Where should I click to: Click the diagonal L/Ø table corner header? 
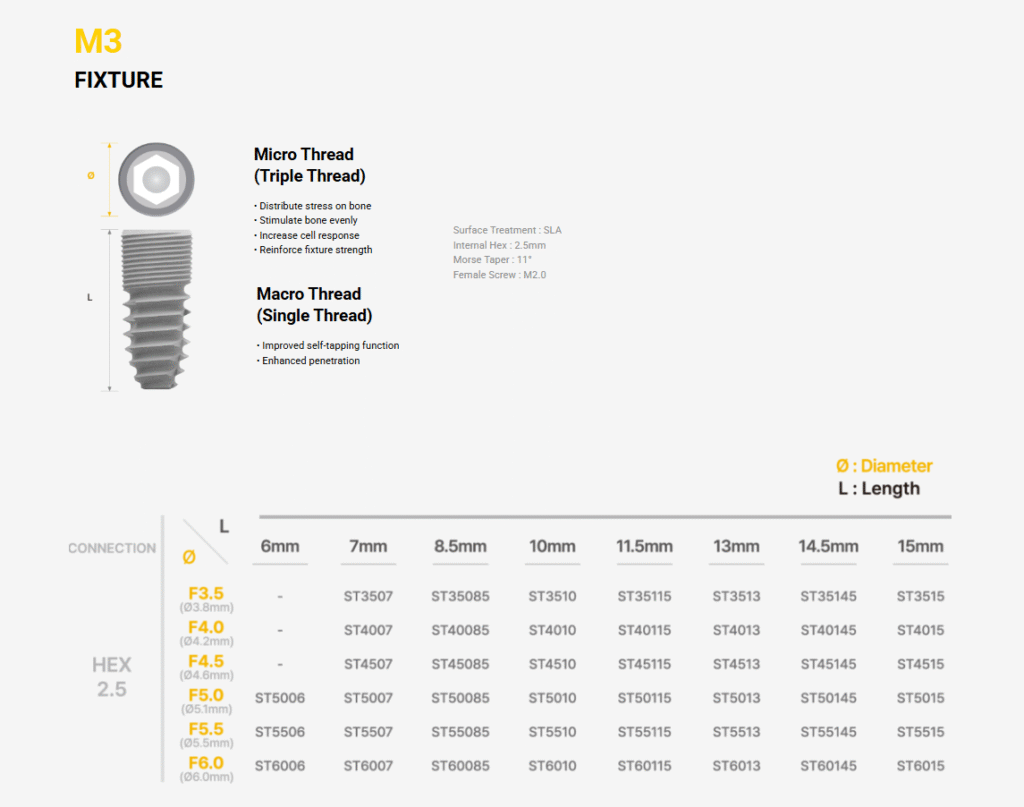[x=205, y=542]
